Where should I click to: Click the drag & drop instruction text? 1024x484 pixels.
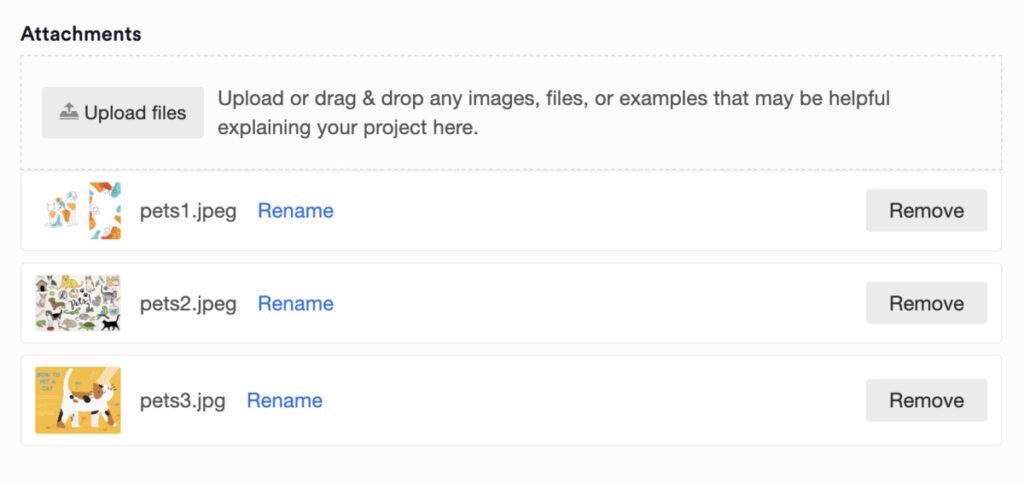(553, 113)
